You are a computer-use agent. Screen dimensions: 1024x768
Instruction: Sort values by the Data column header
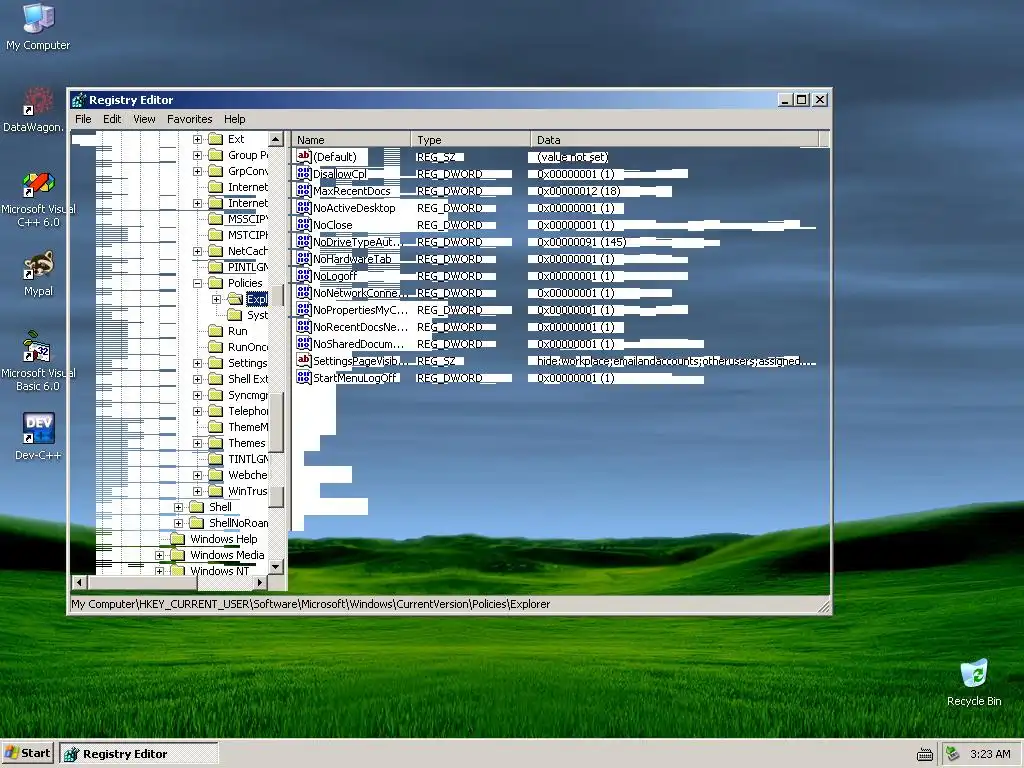(x=674, y=140)
